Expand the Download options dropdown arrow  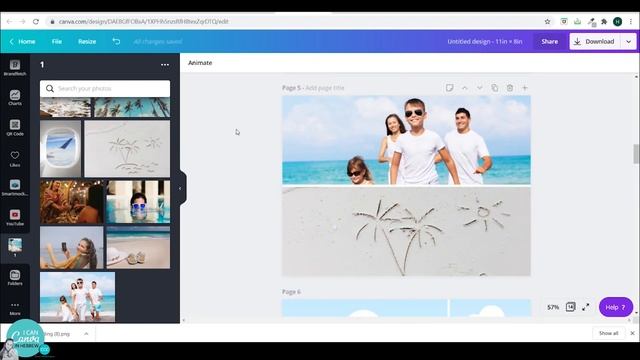(x=629, y=41)
